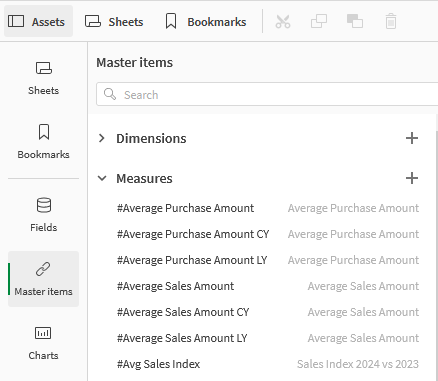Click the search magnifier icon

pos(110,94)
